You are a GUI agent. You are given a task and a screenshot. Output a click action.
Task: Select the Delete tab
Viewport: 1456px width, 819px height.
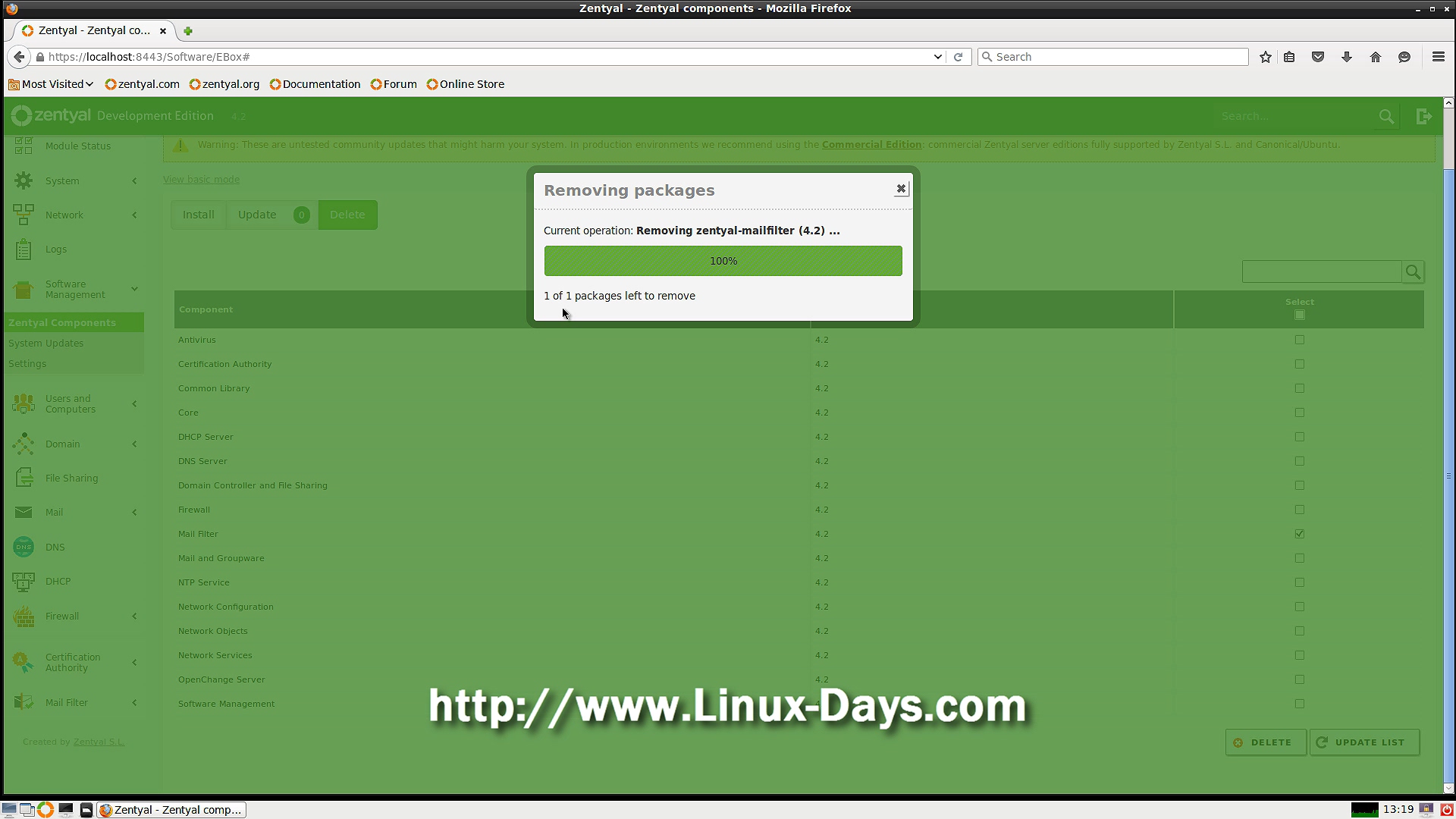347,215
